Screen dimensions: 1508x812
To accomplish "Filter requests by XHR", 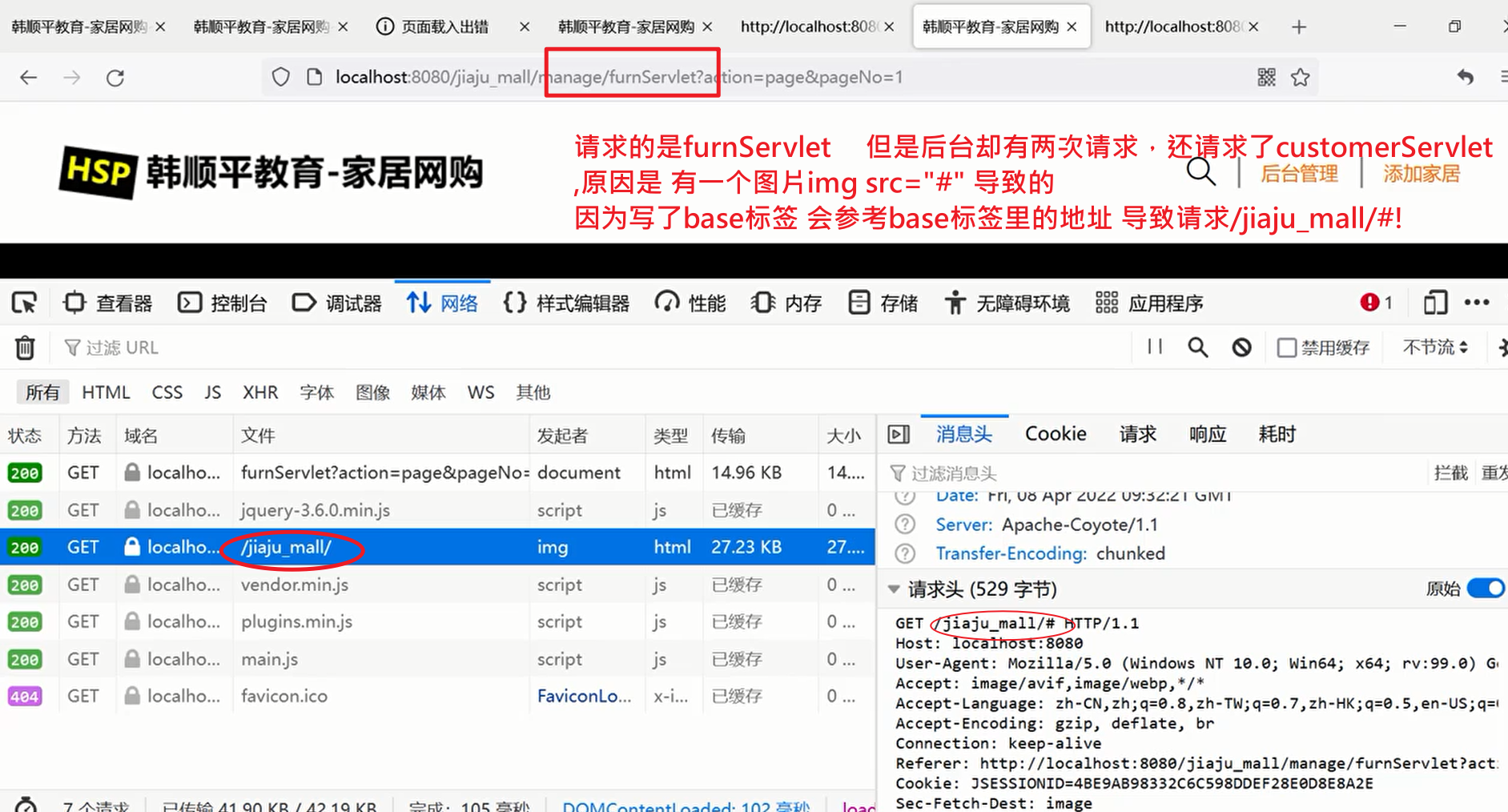I will click(260, 392).
